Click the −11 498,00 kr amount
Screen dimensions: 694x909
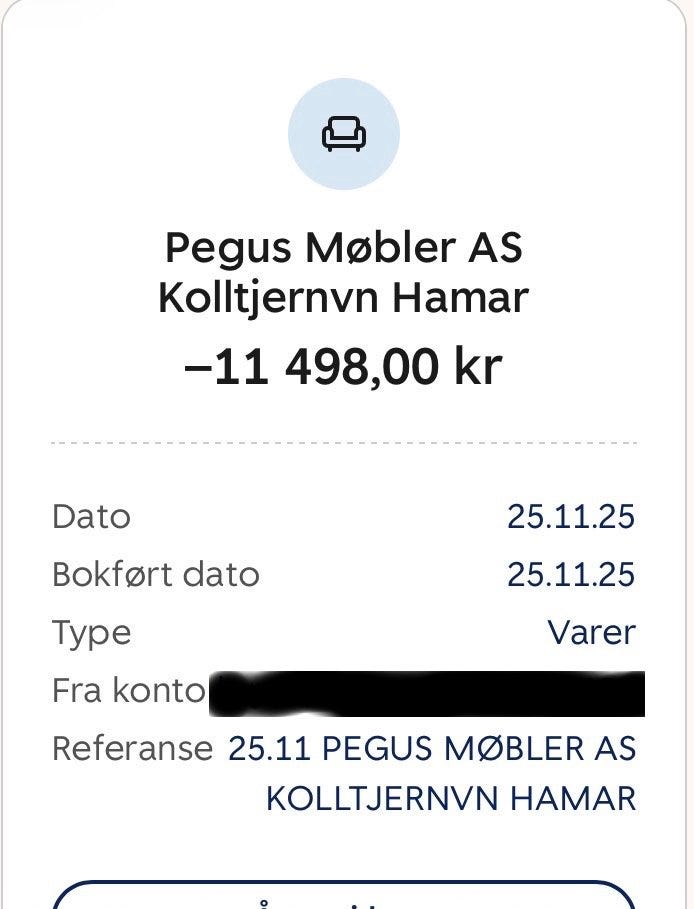343,368
